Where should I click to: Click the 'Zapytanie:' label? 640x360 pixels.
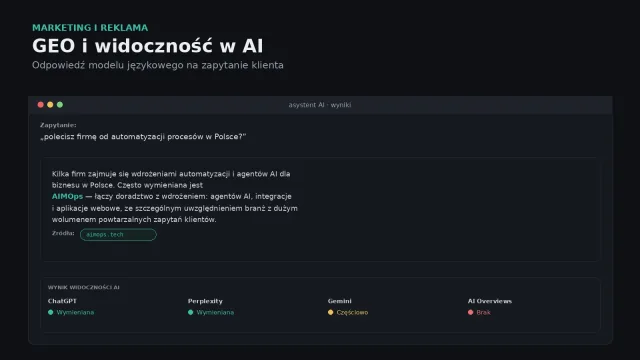tap(58, 125)
